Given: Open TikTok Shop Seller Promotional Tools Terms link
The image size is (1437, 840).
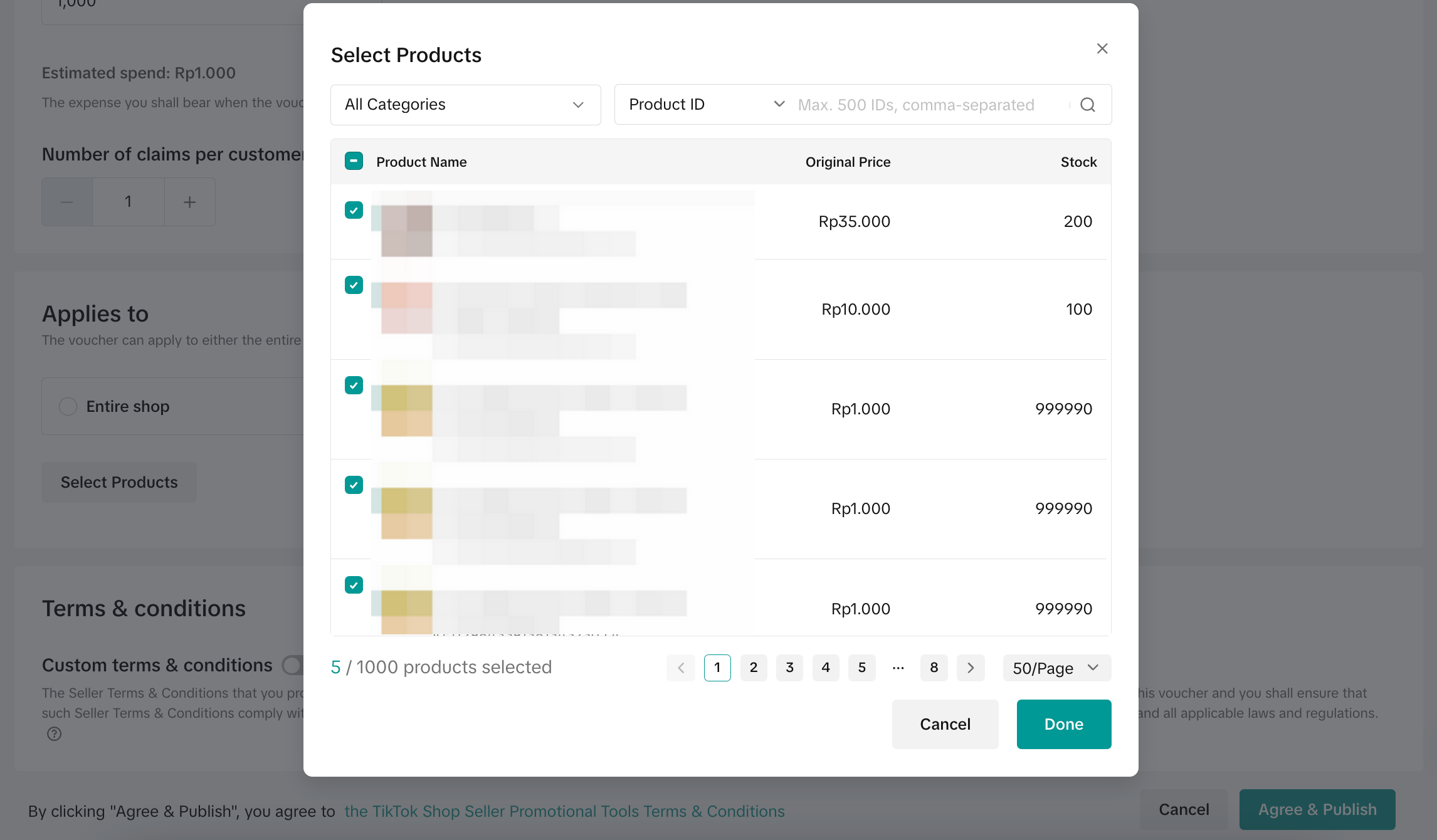Looking at the screenshot, I should coord(564,811).
